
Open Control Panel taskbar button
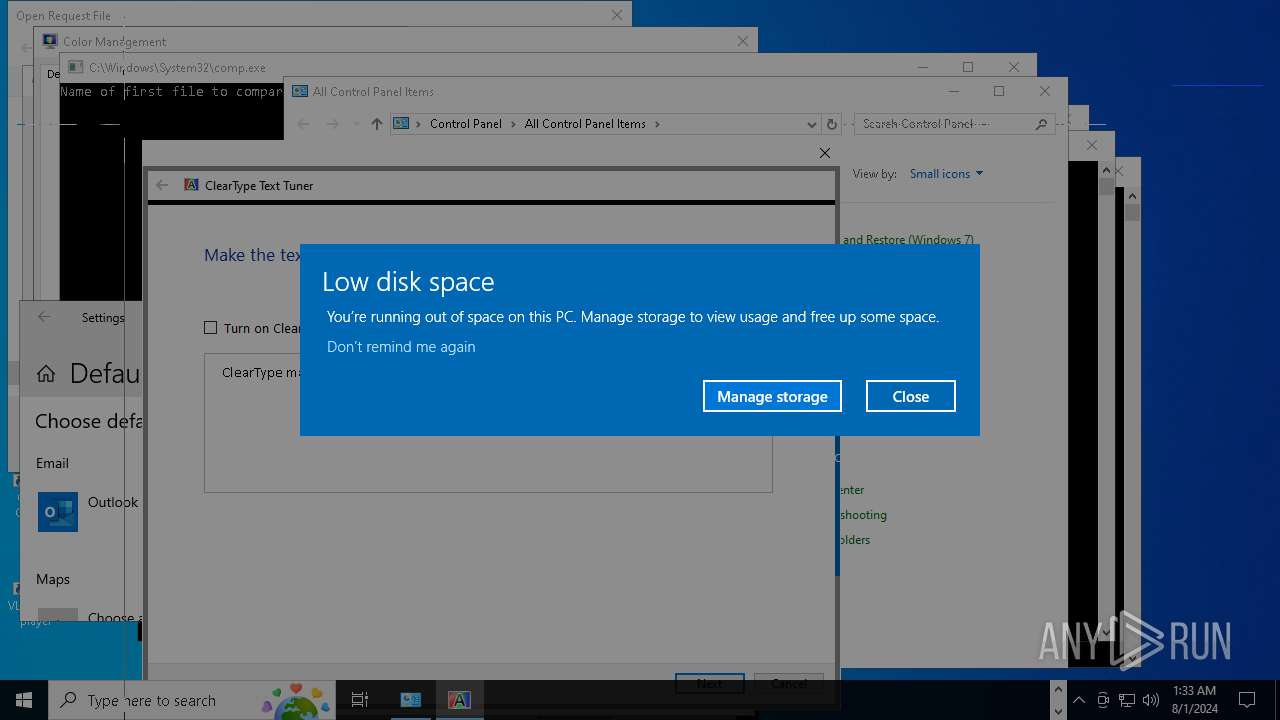coord(411,700)
